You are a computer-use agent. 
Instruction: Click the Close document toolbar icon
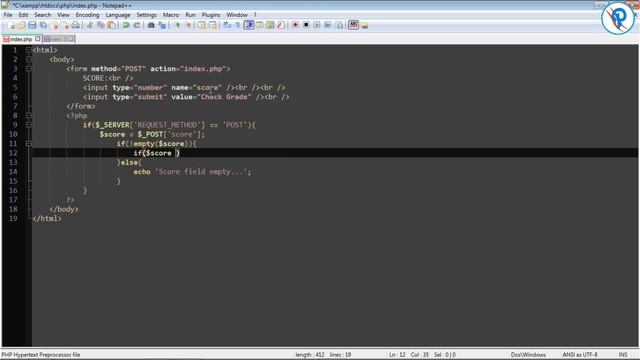[x=56, y=25]
